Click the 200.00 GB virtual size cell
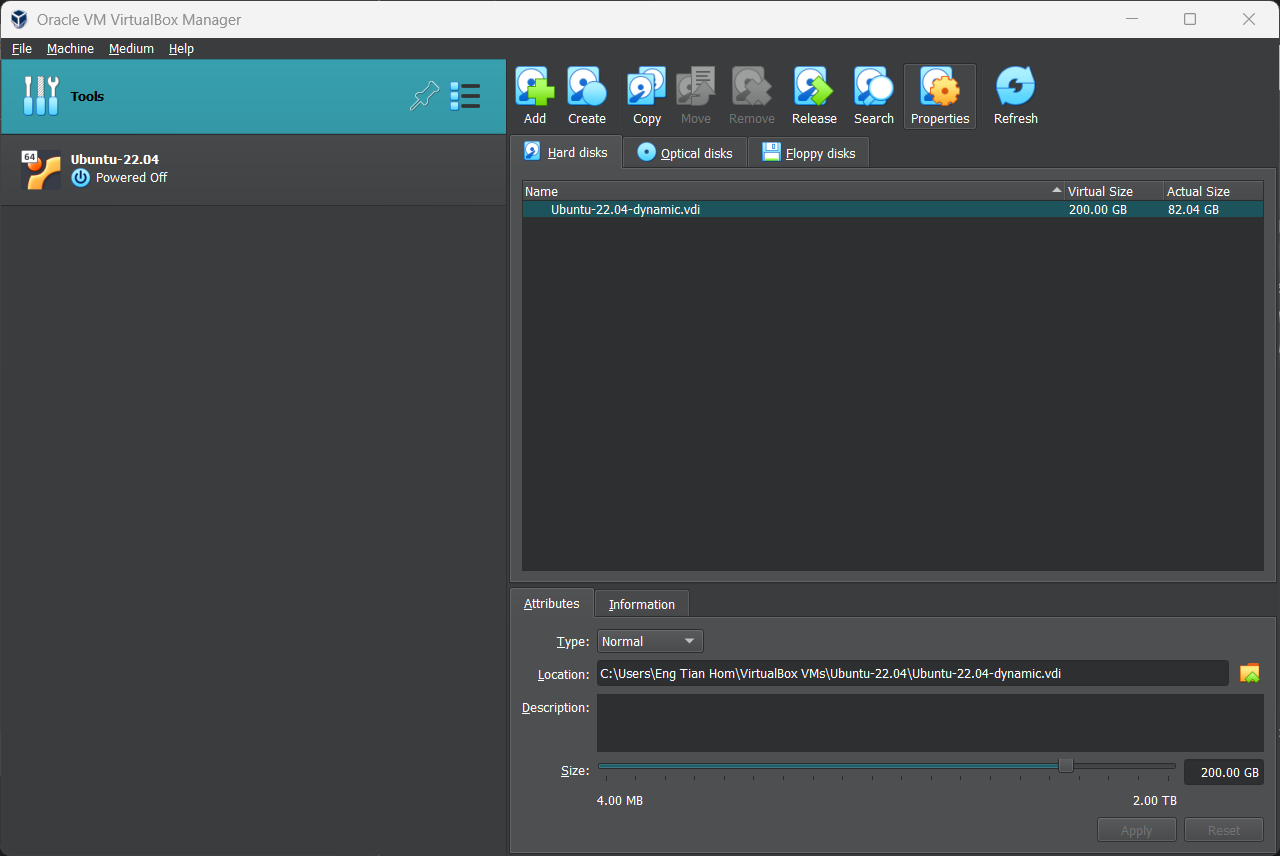 (x=1096, y=210)
